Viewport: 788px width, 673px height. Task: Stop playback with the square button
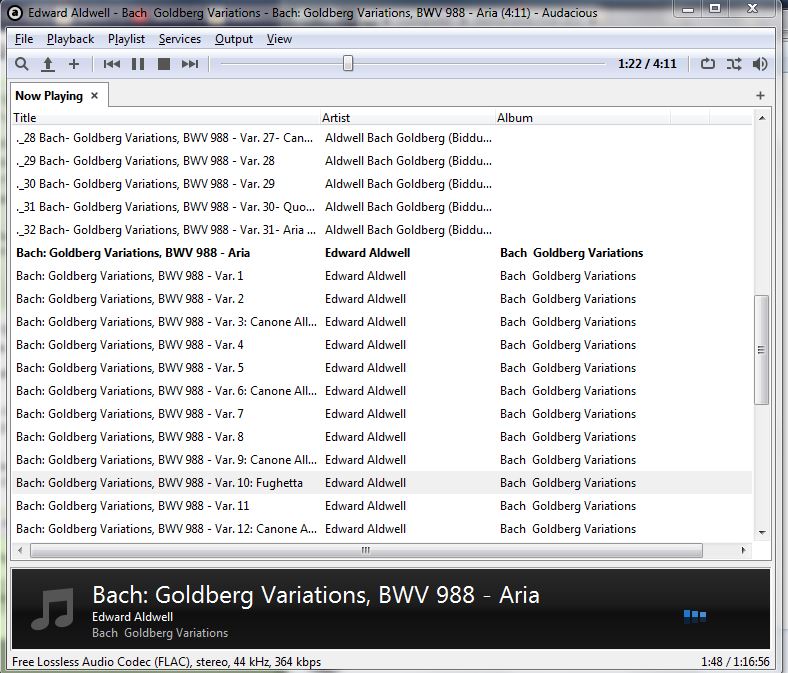tap(164, 64)
